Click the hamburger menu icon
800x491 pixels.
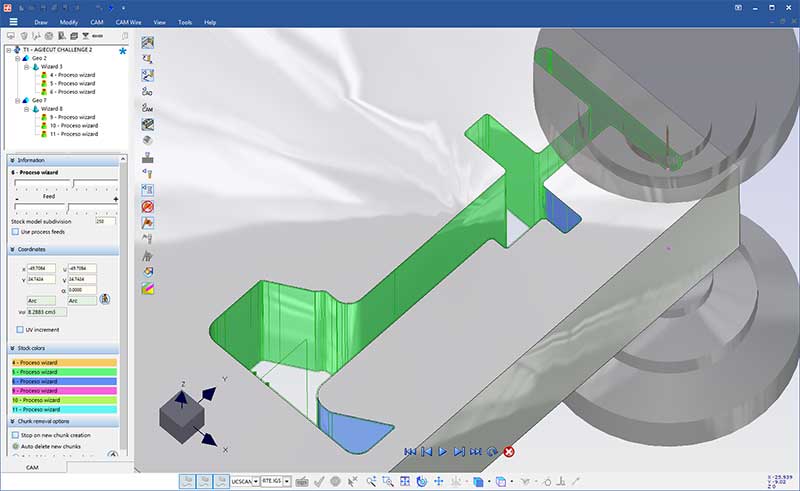click(13, 20)
